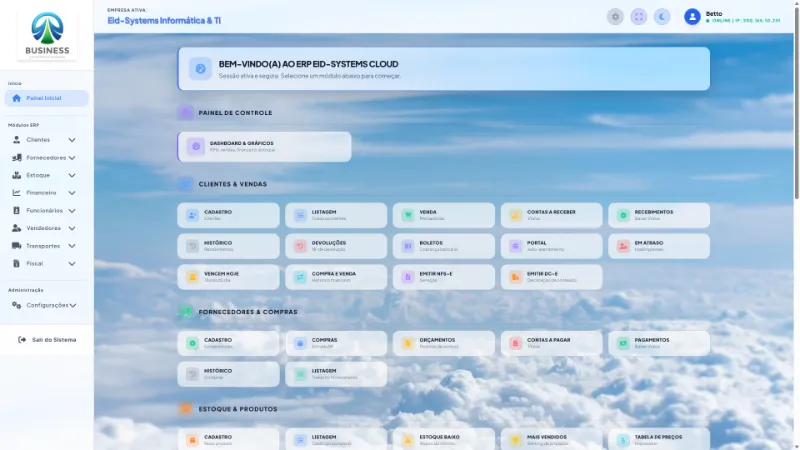The width and height of the screenshot is (800, 450).
Task: Toggle dark mode moon icon
Action: point(662,17)
